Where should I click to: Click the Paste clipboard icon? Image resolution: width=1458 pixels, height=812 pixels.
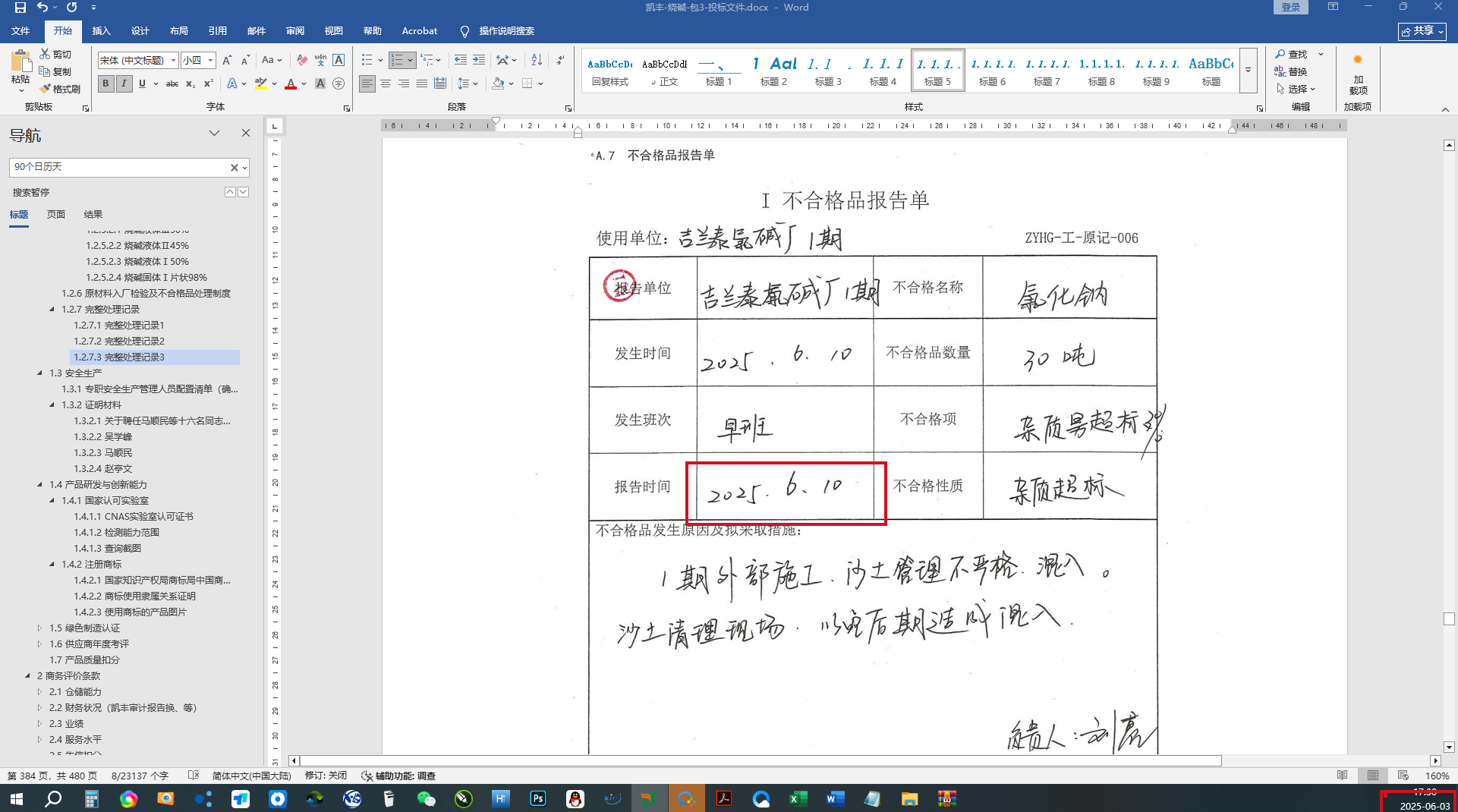point(20,62)
